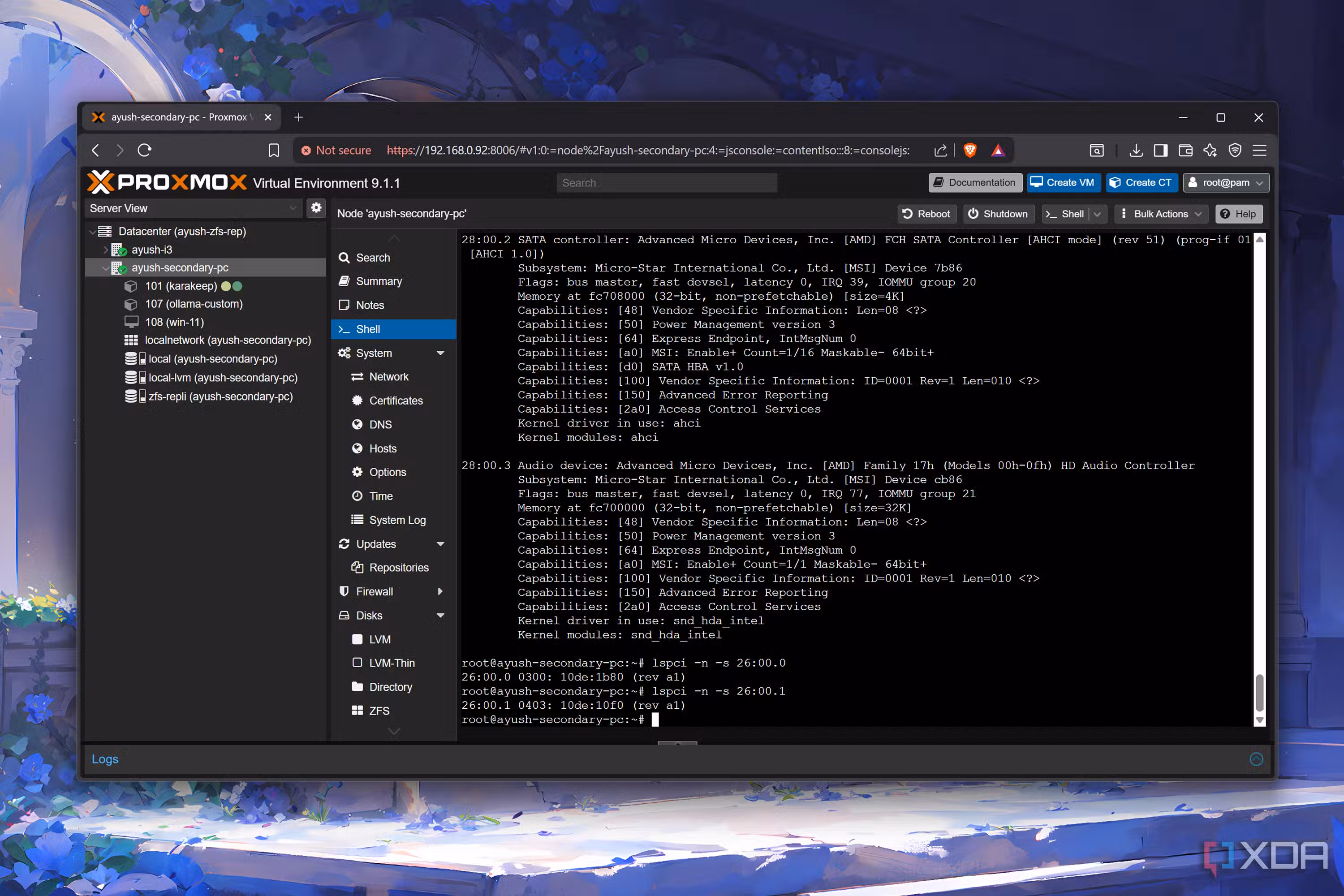Open the browser hamburger menu icon
Viewport: 1344px width, 896px height.
coord(1259,150)
